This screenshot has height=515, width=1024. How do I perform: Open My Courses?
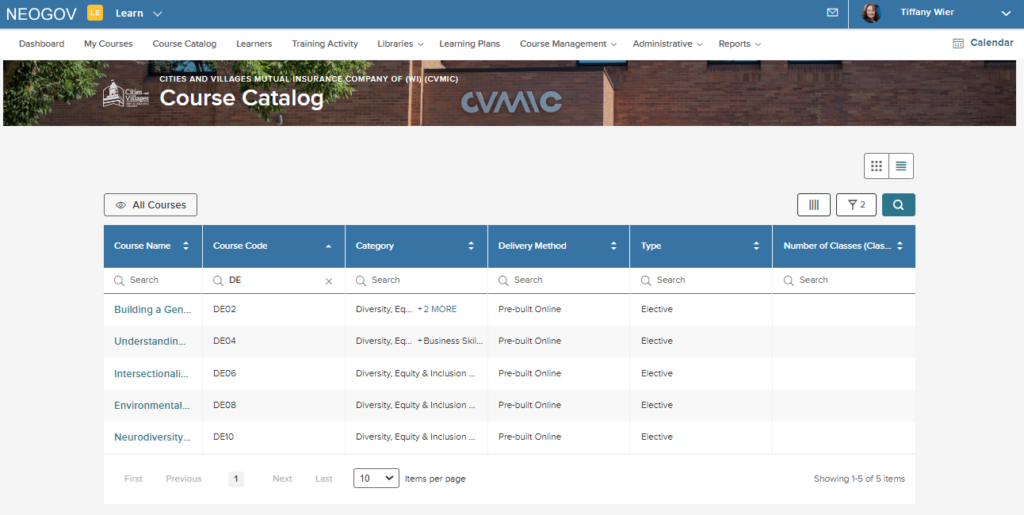(x=108, y=44)
